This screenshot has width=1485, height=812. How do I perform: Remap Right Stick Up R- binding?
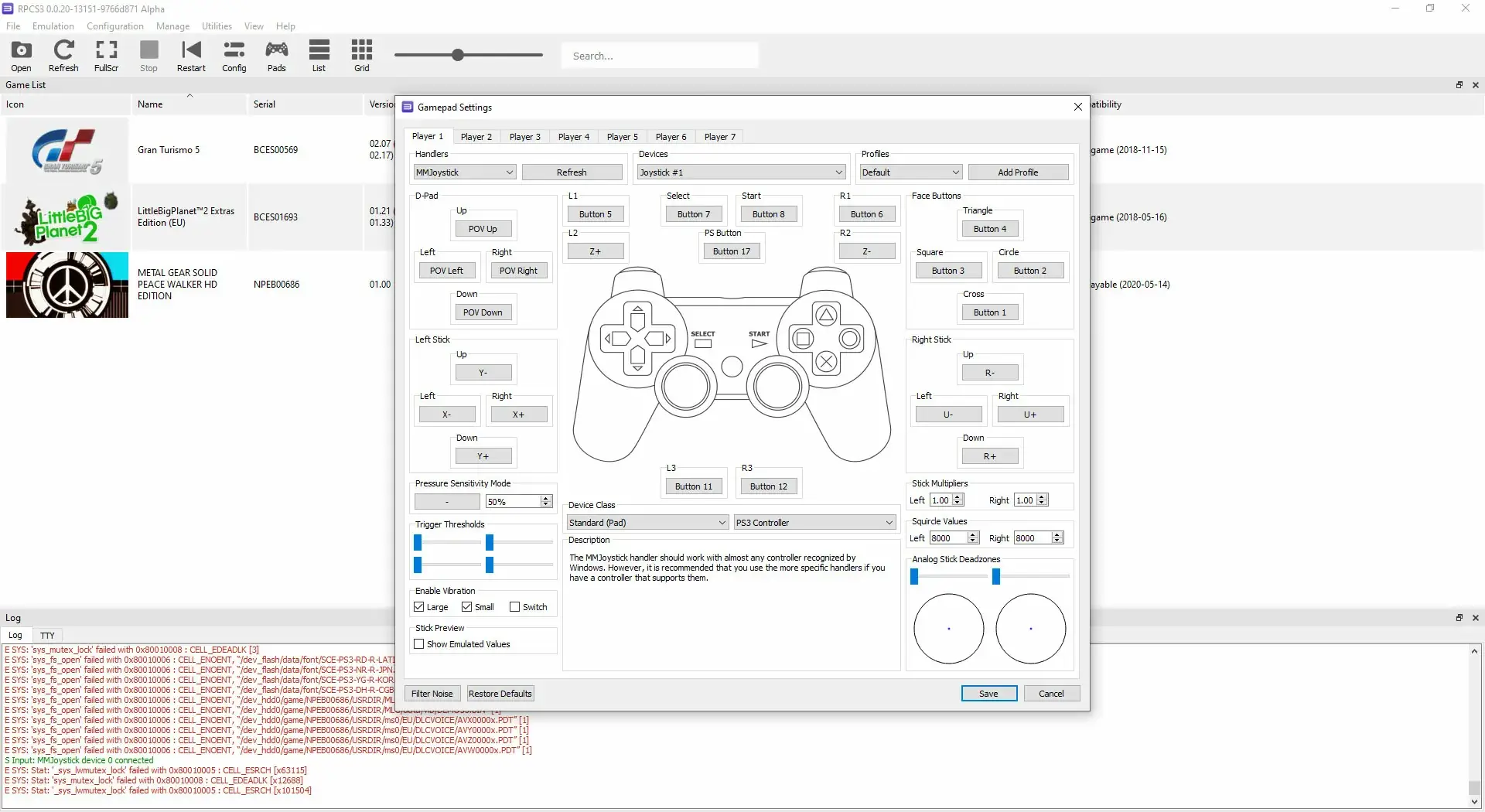pos(989,373)
